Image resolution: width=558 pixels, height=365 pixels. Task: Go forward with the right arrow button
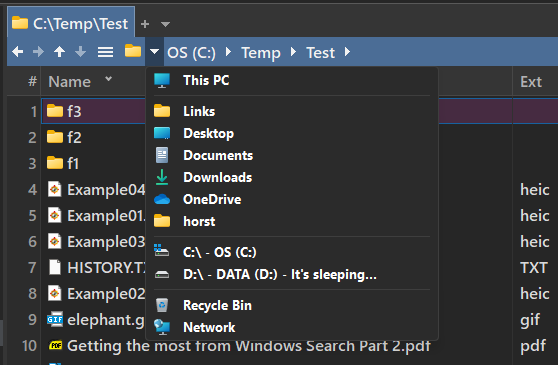coord(38,52)
